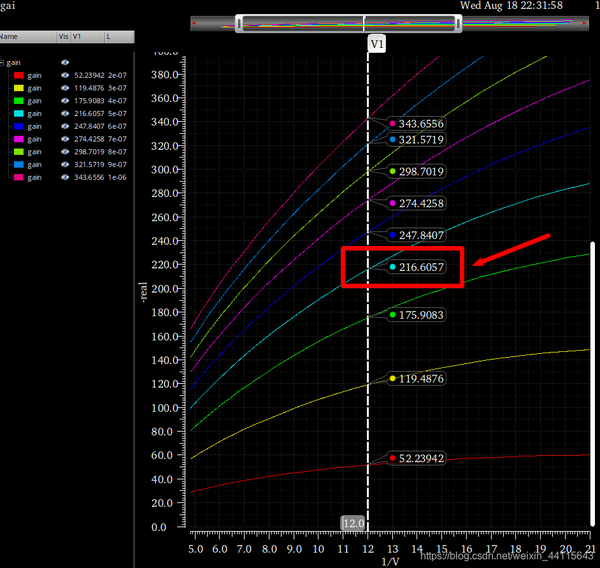The width and height of the screenshot is (600, 568).
Task: Select the 216.6057 marker data label
Action: [421, 268]
